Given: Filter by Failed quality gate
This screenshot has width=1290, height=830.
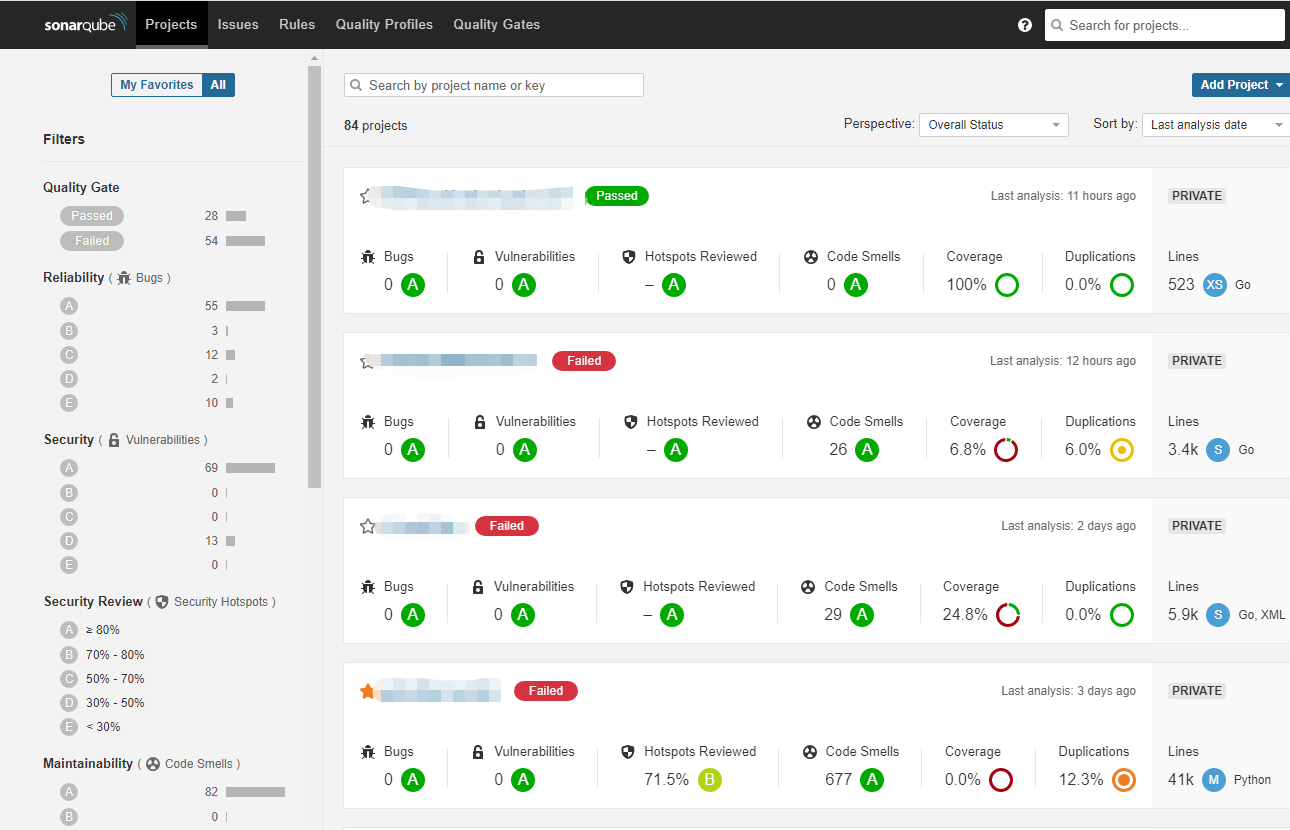Looking at the screenshot, I should tap(92, 241).
